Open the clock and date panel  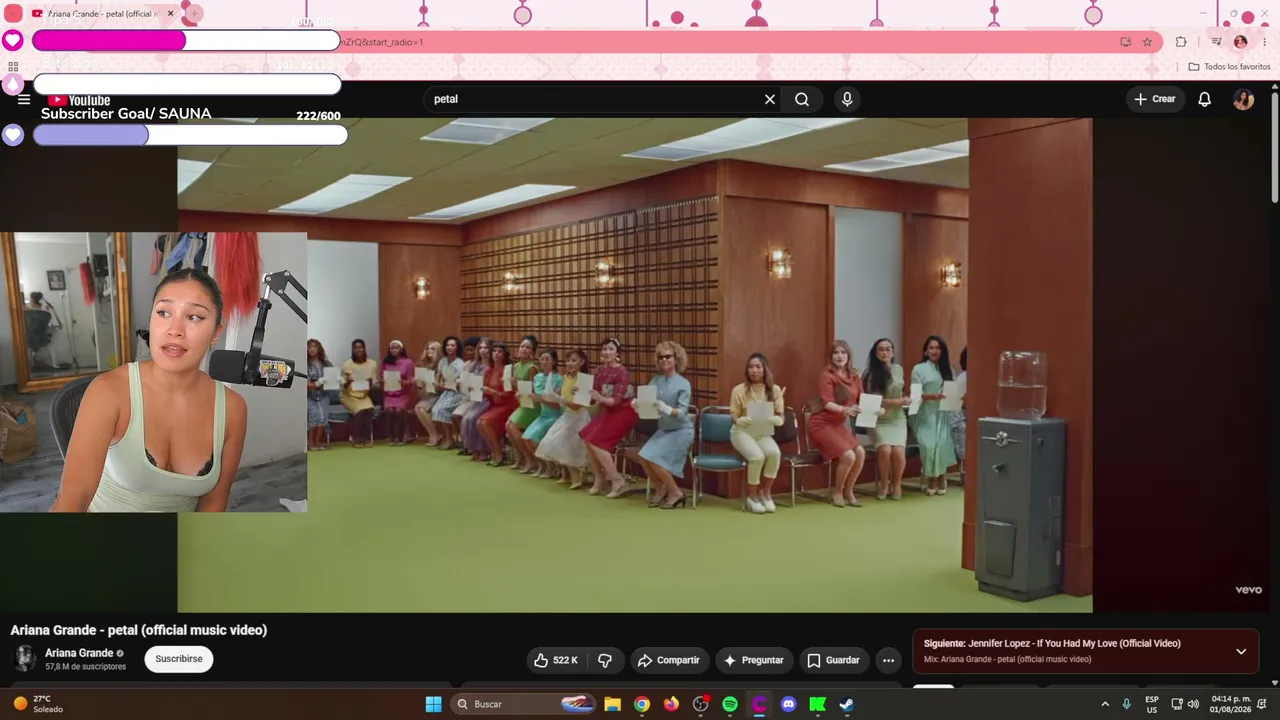[1231, 704]
